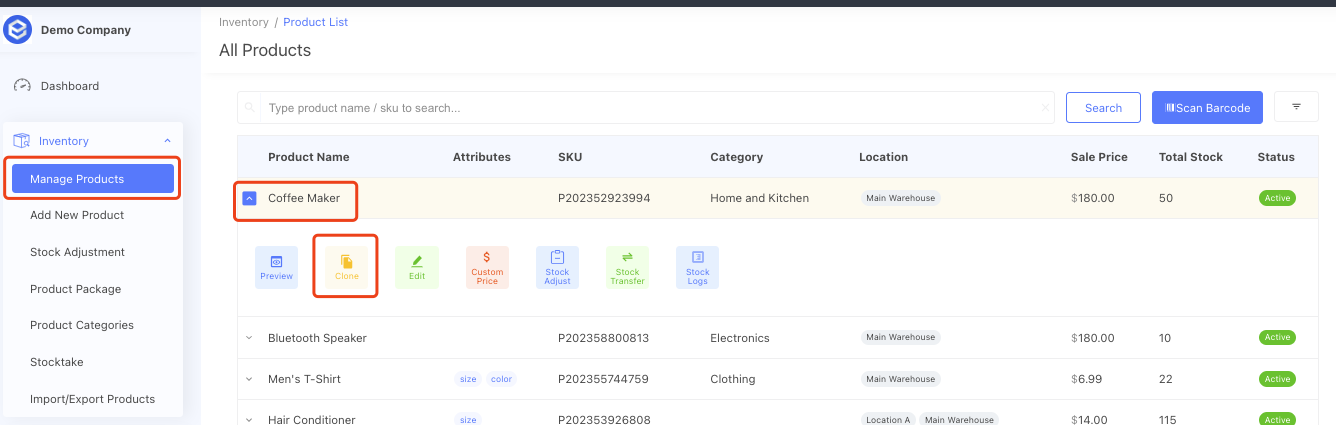Click the Location column header
This screenshot has width=1336, height=425.
(x=884, y=157)
